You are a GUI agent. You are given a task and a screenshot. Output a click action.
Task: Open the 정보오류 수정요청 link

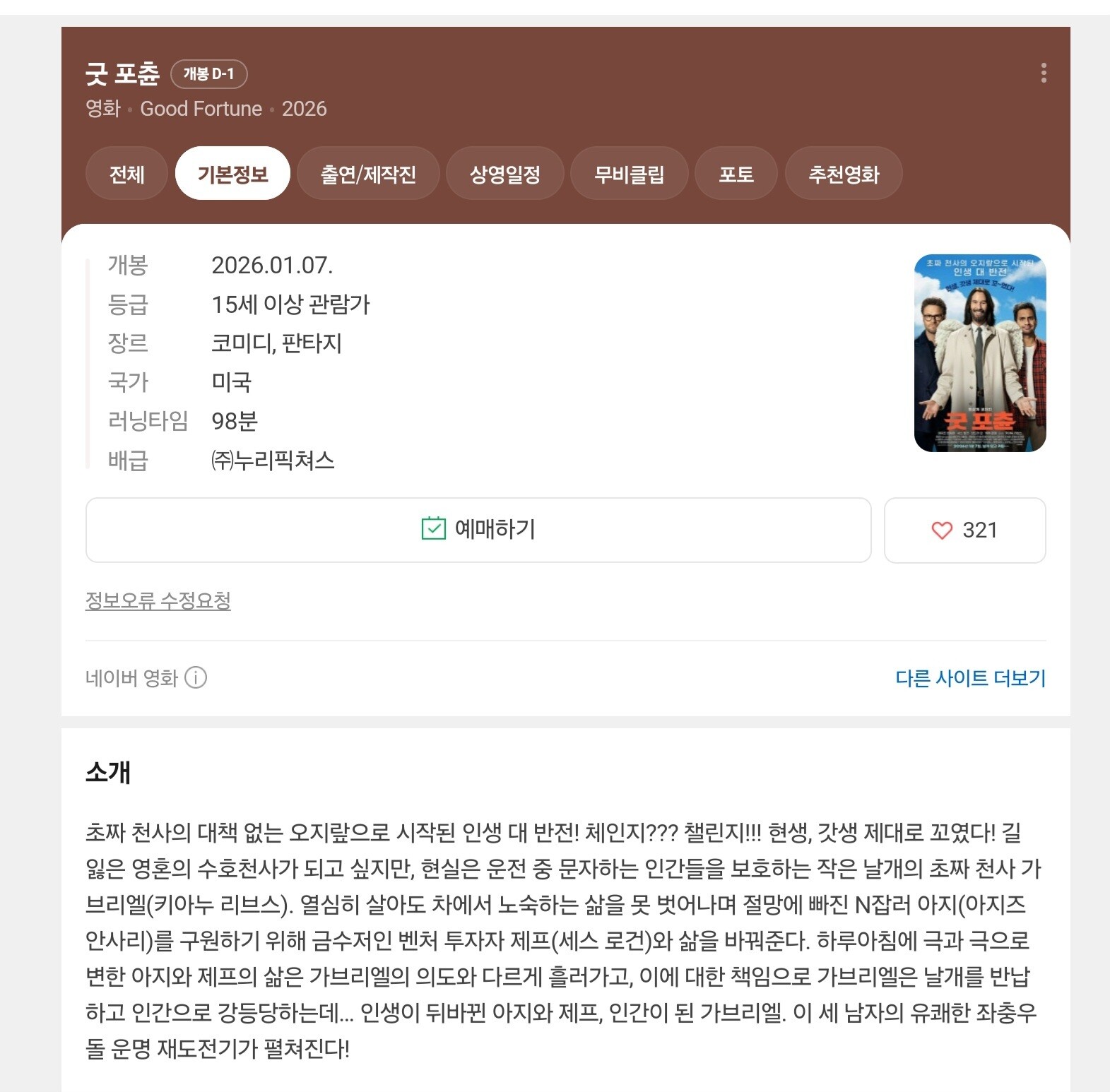click(158, 600)
